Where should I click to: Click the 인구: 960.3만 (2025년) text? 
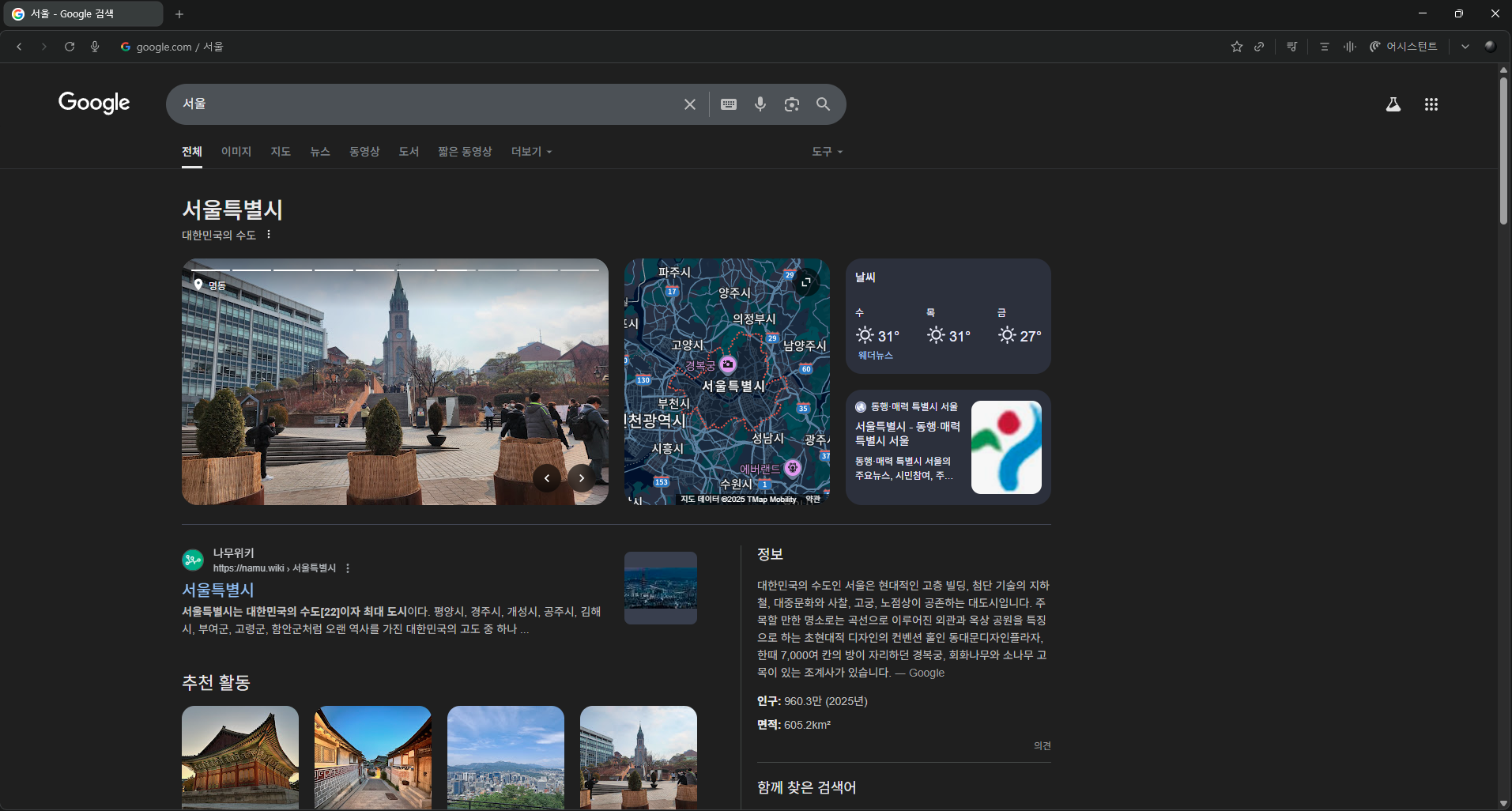[812, 701]
